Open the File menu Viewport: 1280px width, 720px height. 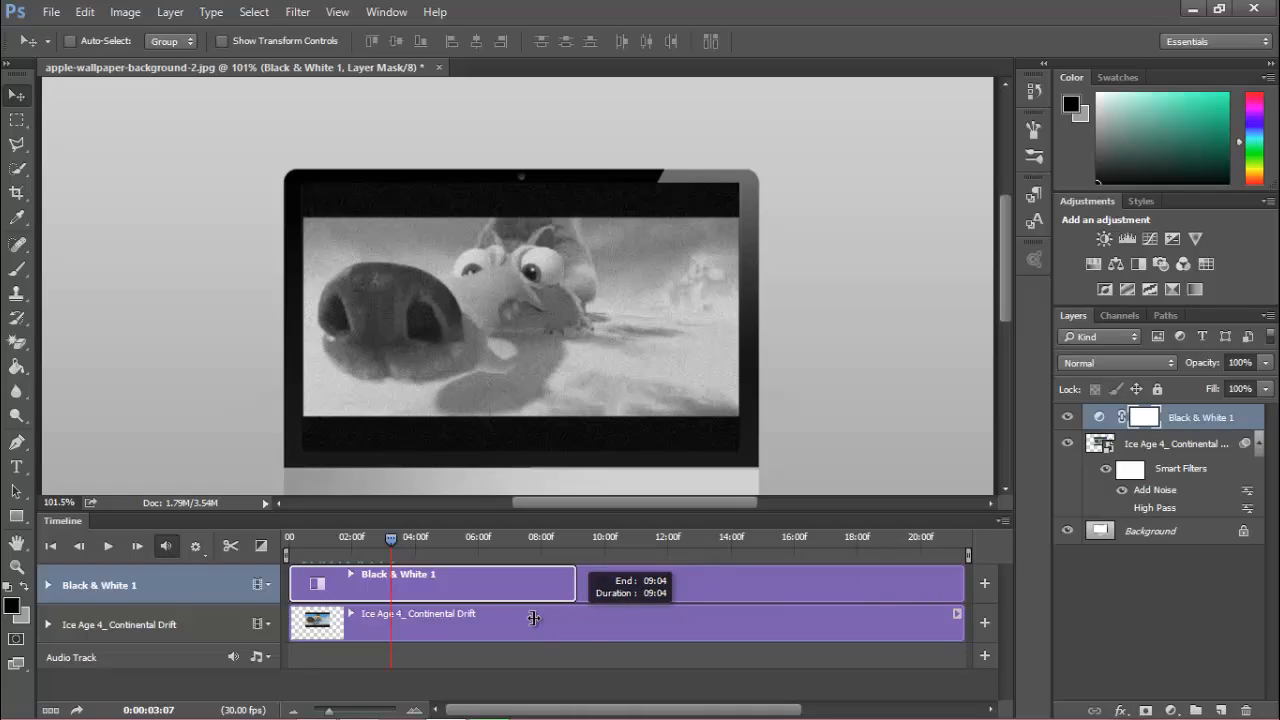click(51, 12)
